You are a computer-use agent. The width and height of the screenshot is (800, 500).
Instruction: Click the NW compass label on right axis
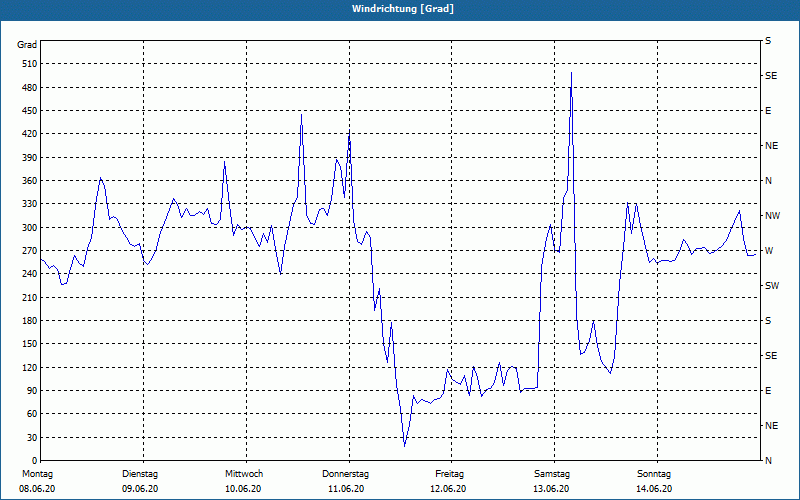pos(773,216)
